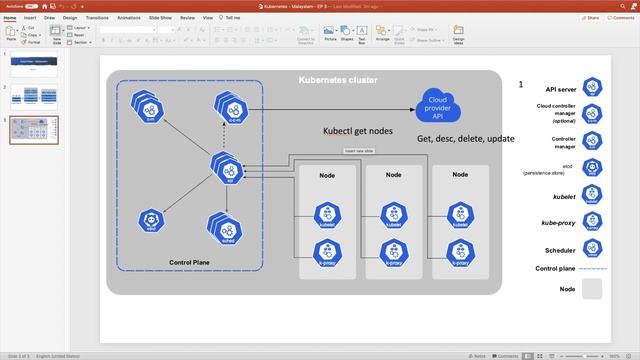Select slide 2 thumbnail
This screenshot has height=360, width=640.
[34, 97]
